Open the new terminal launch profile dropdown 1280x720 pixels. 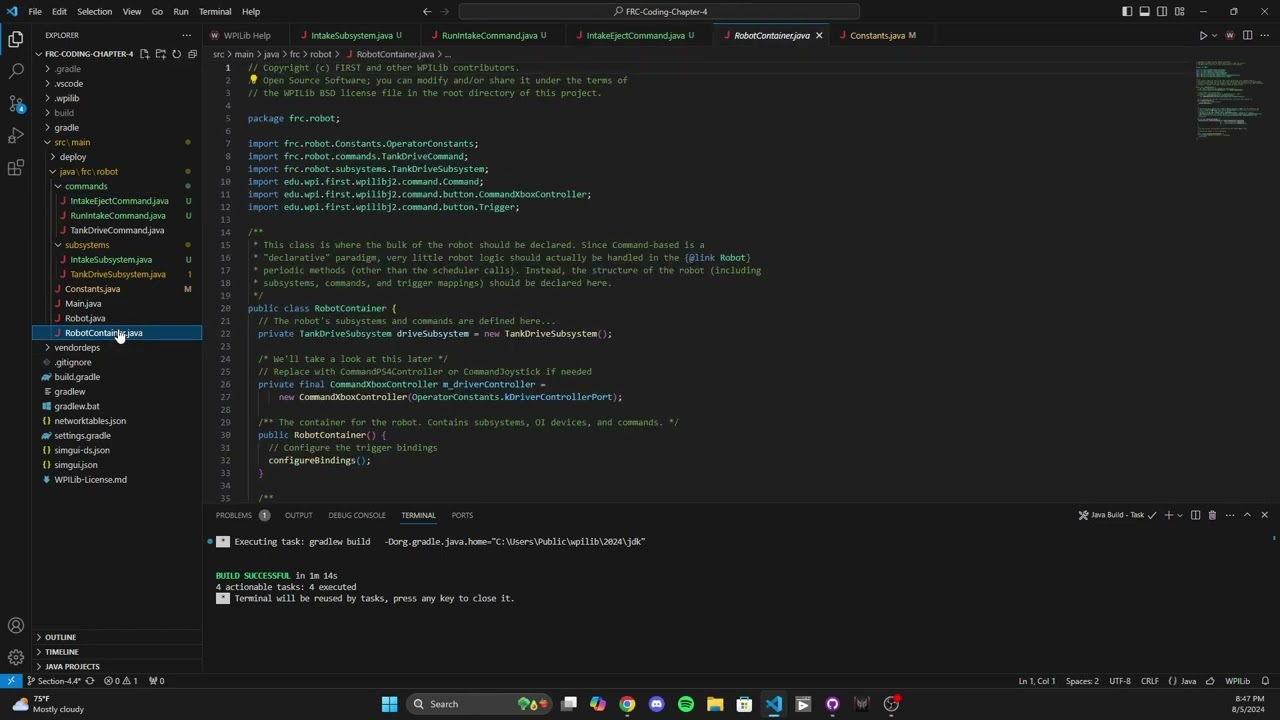pyautogui.click(x=1180, y=515)
